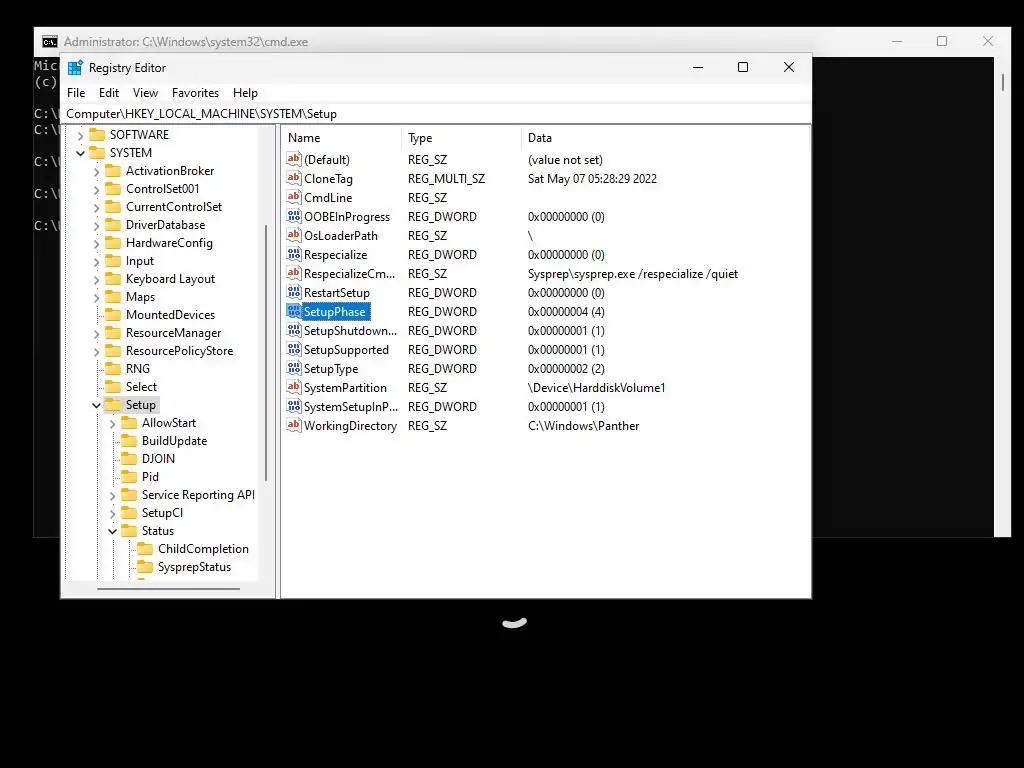Click the Registry Editor app icon
The height and width of the screenshot is (768, 1024).
(75, 68)
